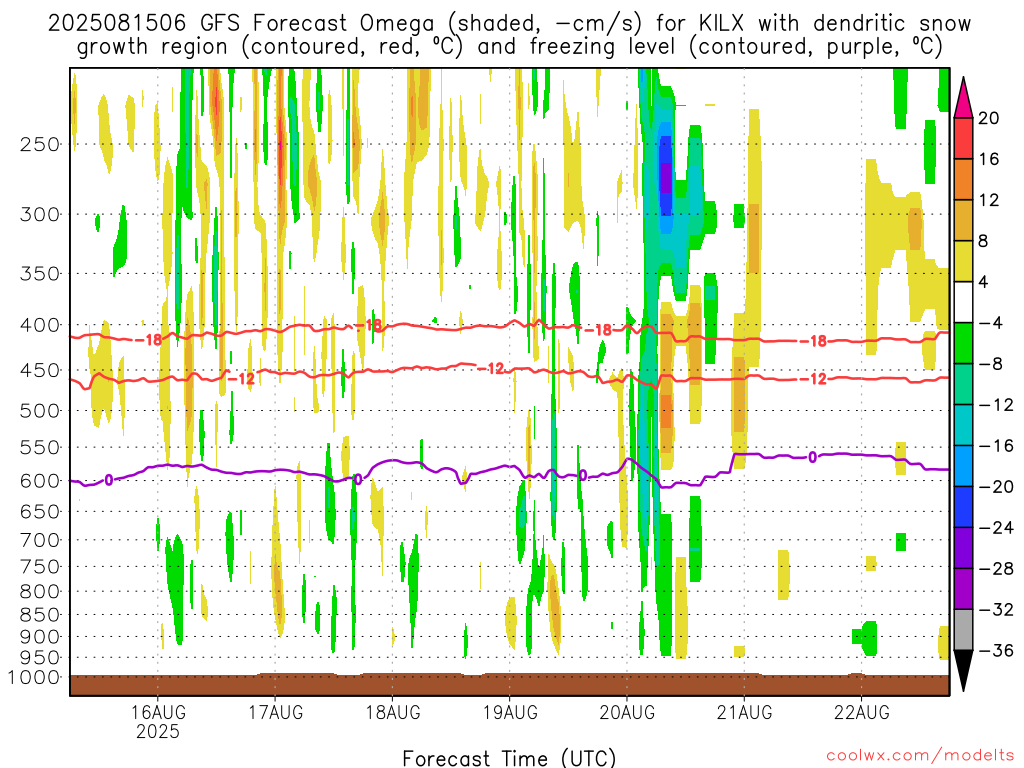Click the white -4 to 4 colorbar segment
This screenshot has height=768, width=1024.
coord(963,302)
